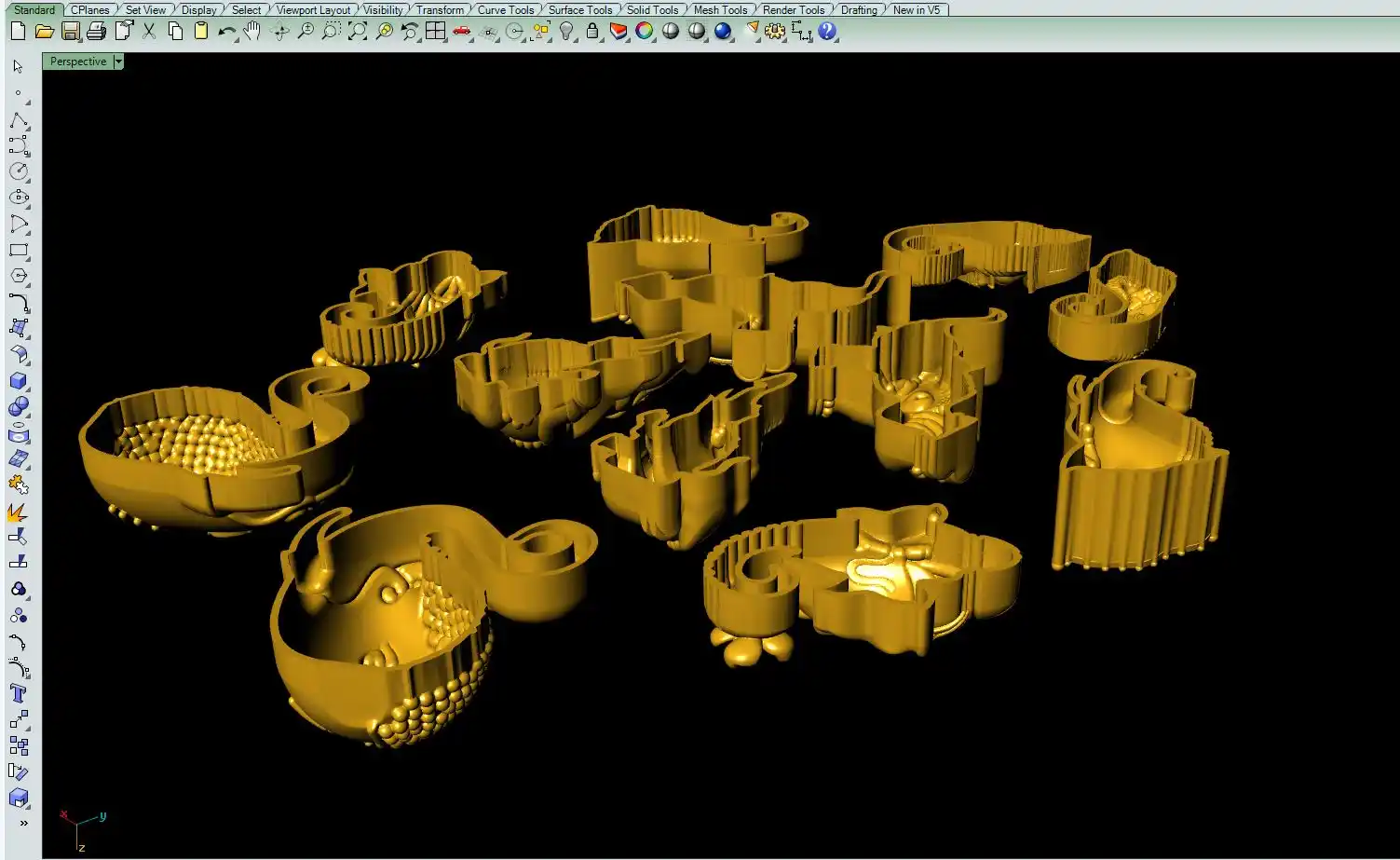Select the Text object tool

(18, 693)
